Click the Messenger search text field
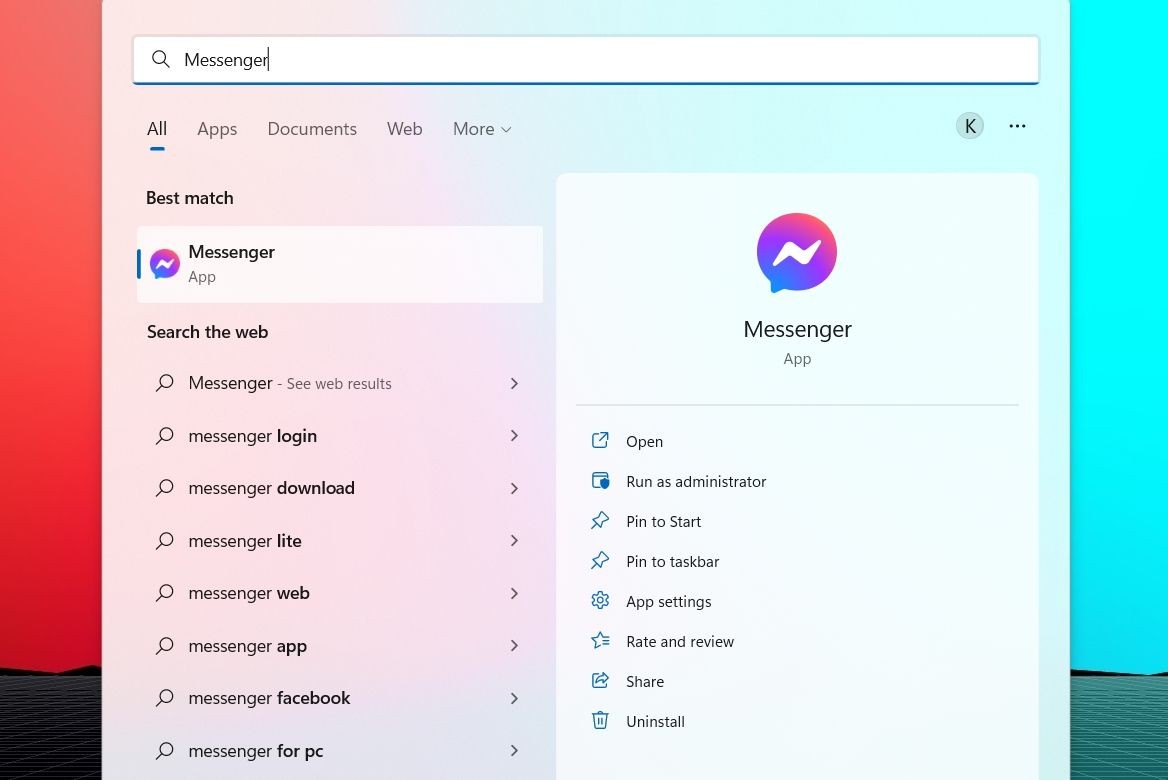This screenshot has height=780, width=1168. (585, 60)
